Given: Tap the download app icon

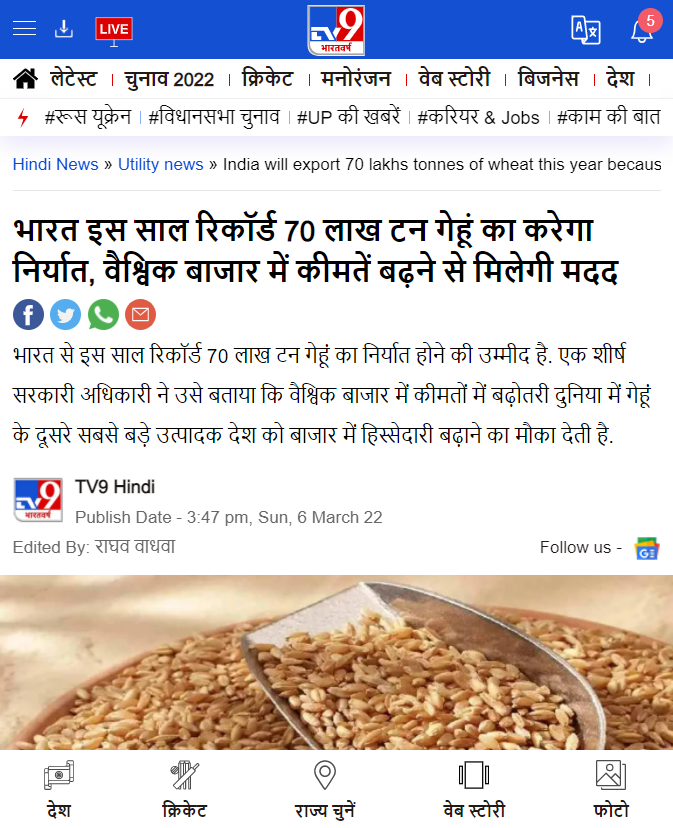Looking at the screenshot, I should click(x=64, y=29).
